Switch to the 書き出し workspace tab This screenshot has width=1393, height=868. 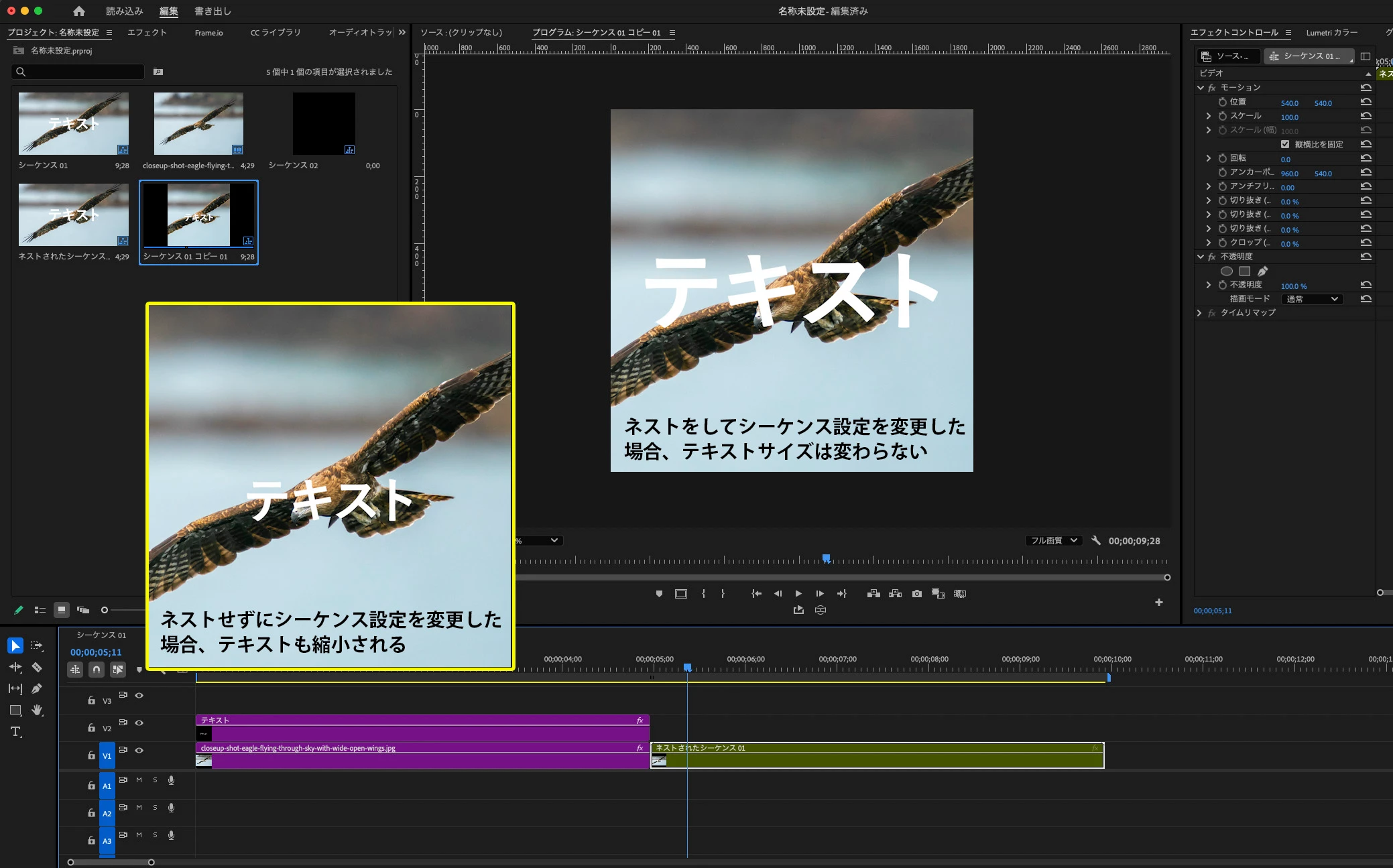[213, 11]
